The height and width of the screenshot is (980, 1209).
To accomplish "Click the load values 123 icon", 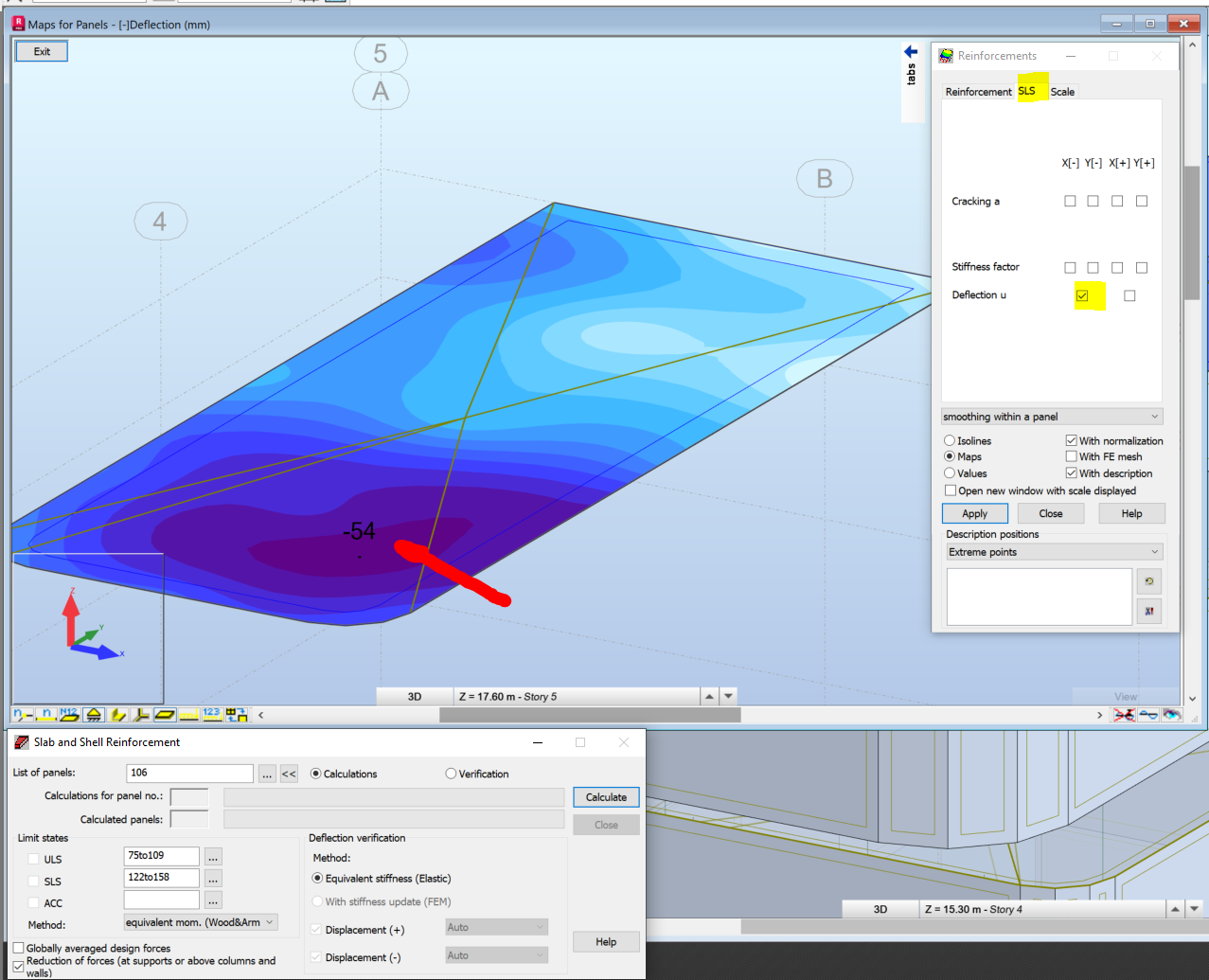I will point(212,715).
